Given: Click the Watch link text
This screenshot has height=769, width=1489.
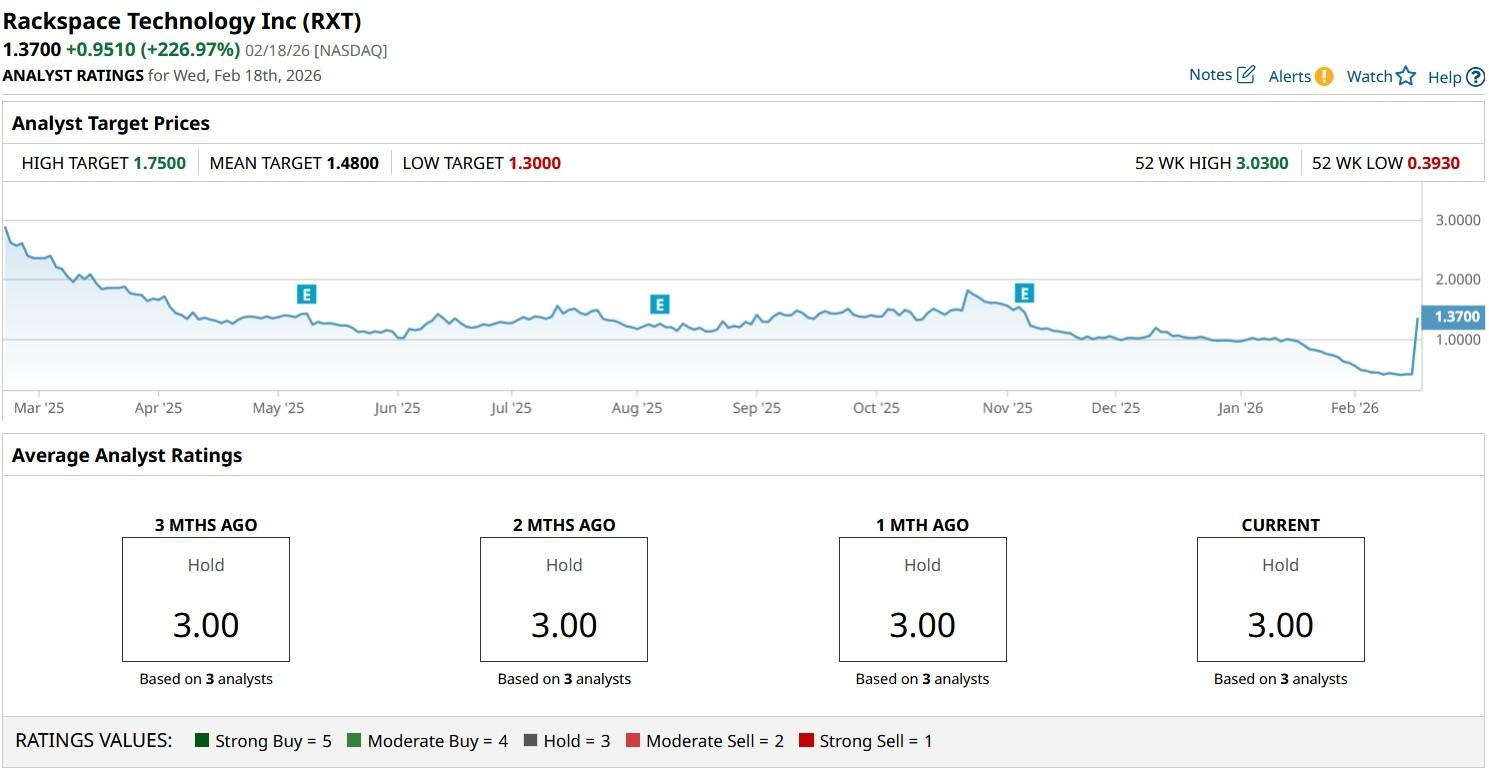Looking at the screenshot, I should coord(1369,77).
